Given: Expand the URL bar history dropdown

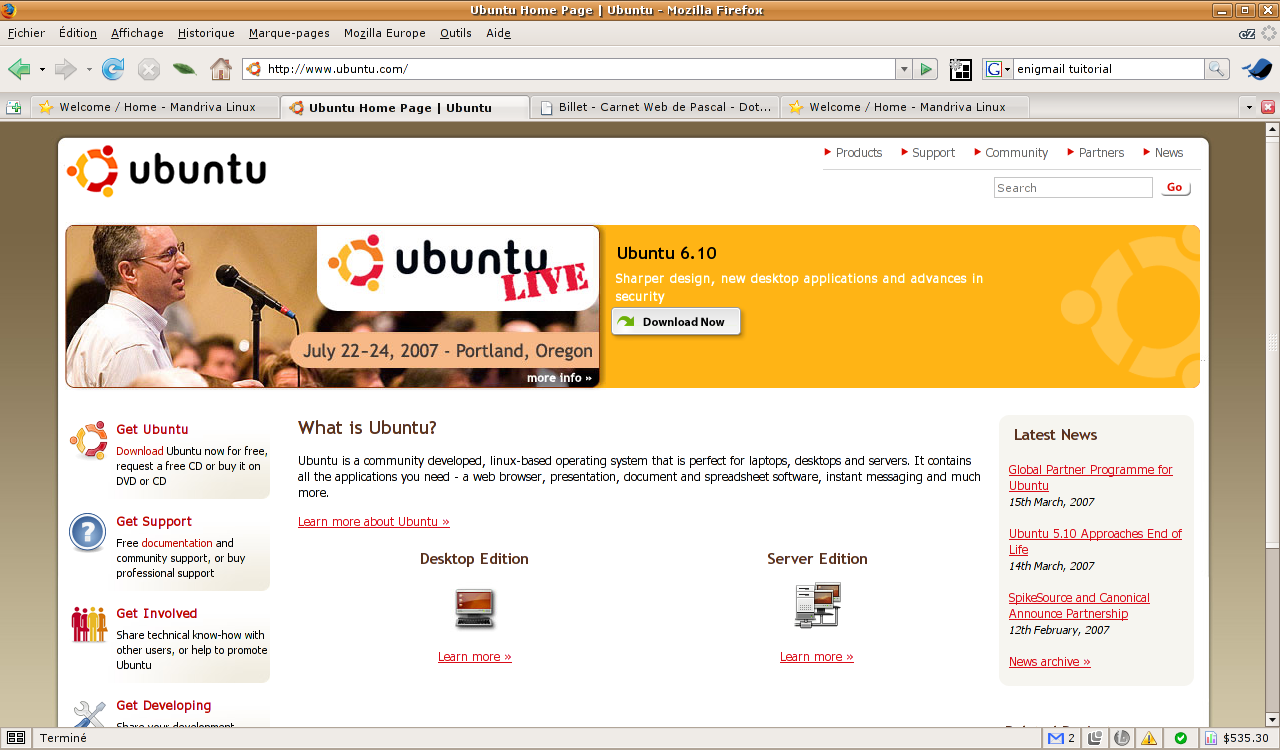Looking at the screenshot, I should click(904, 69).
